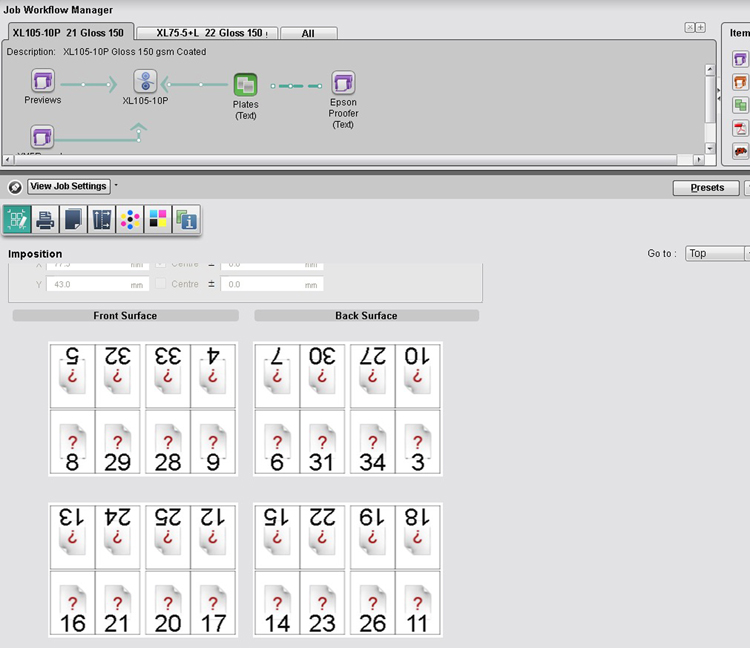Viewport: 750px width, 648px height.
Task: Click workflow horizontal scrollbar left arrow
Action: 8,159
